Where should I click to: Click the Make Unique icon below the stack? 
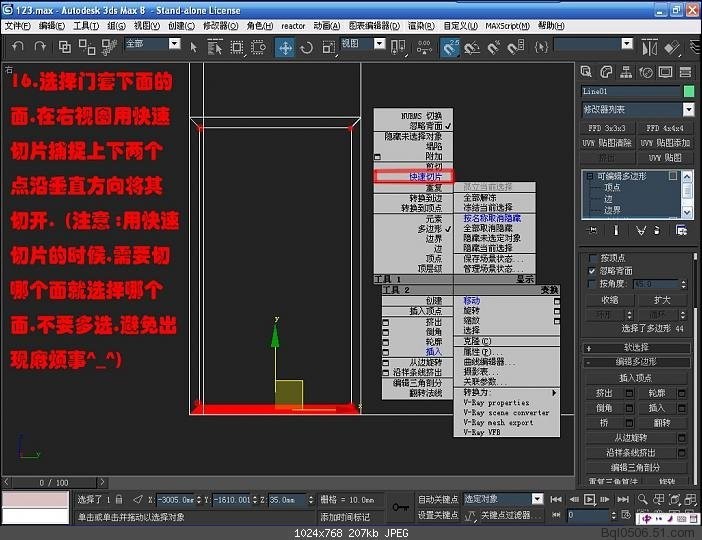click(x=641, y=230)
